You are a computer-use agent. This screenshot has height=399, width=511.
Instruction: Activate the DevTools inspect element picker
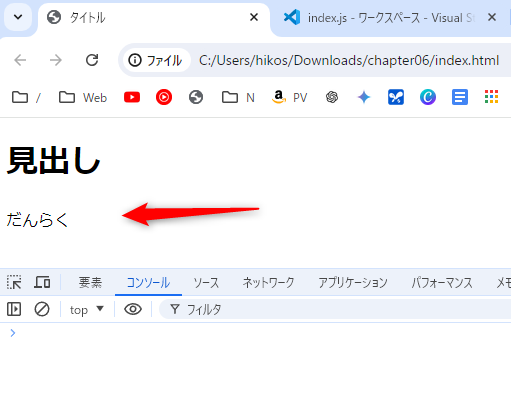tap(14, 282)
